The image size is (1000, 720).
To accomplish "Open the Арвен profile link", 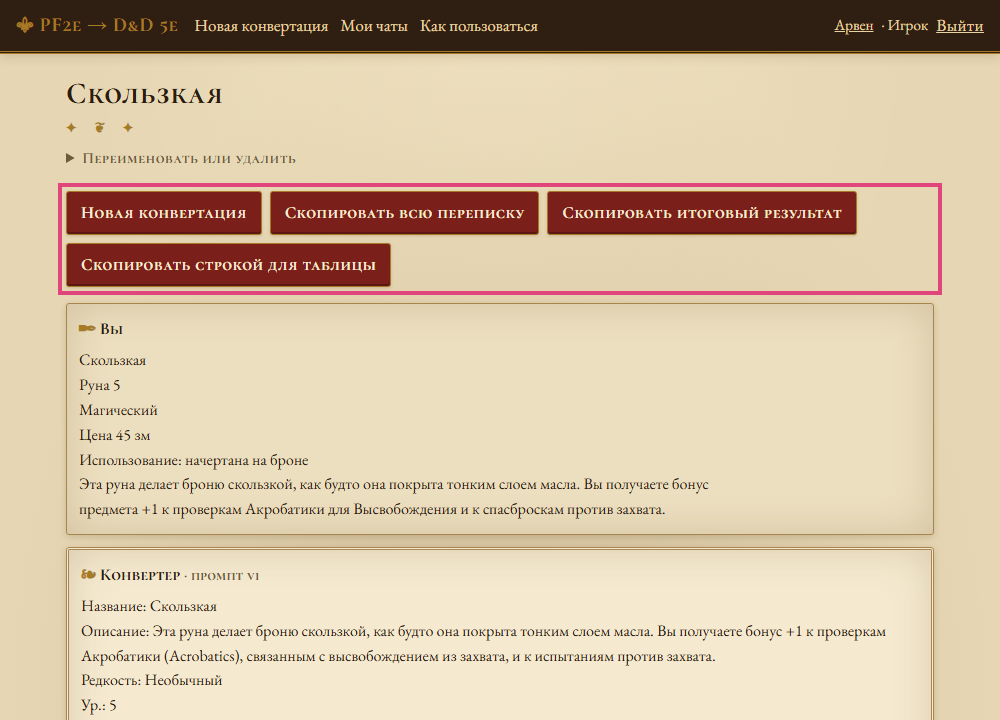I will click(853, 26).
